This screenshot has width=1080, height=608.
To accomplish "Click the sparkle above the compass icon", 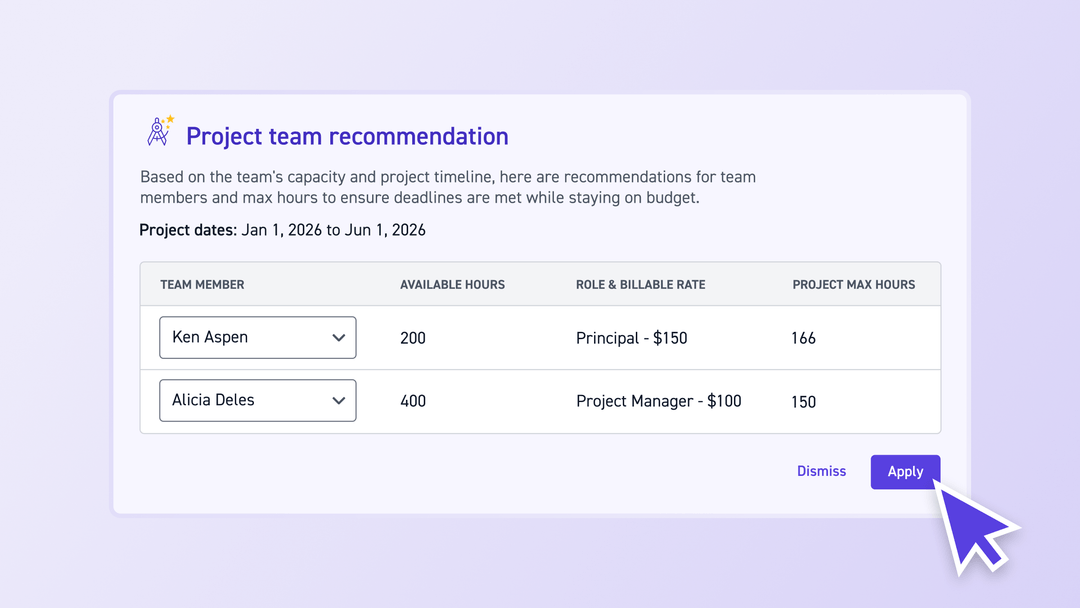I will click(168, 118).
